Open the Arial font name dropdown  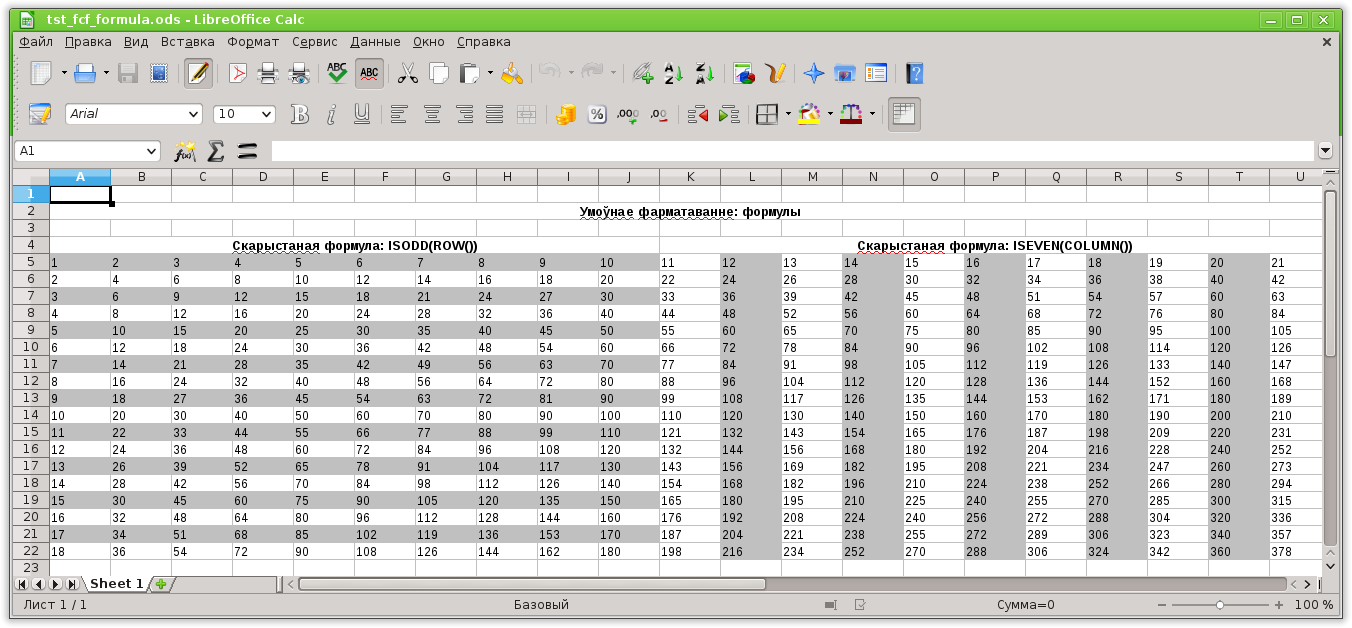tap(194, 114)
